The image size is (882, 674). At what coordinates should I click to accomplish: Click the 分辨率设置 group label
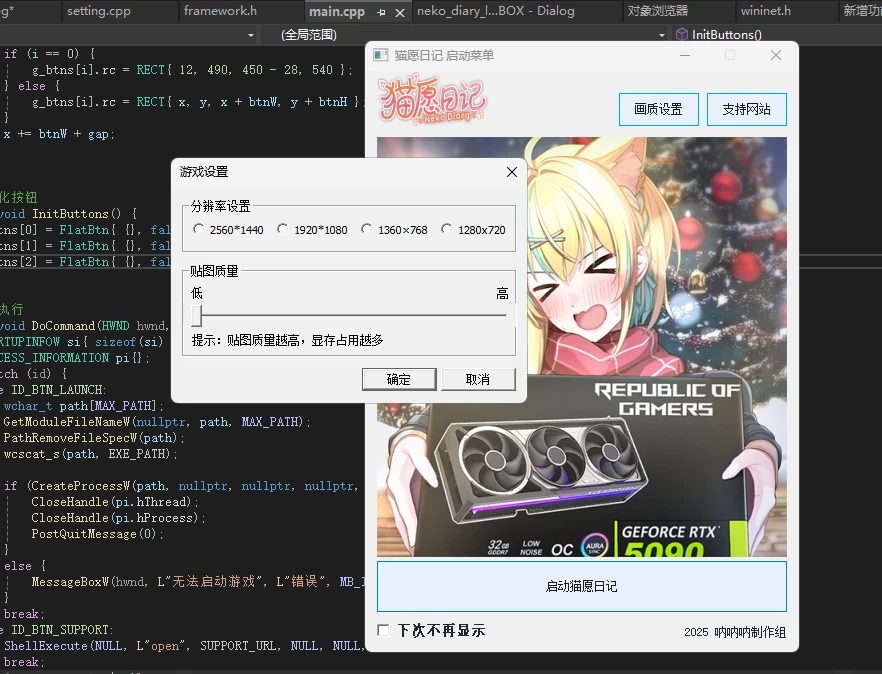[220, 206]
